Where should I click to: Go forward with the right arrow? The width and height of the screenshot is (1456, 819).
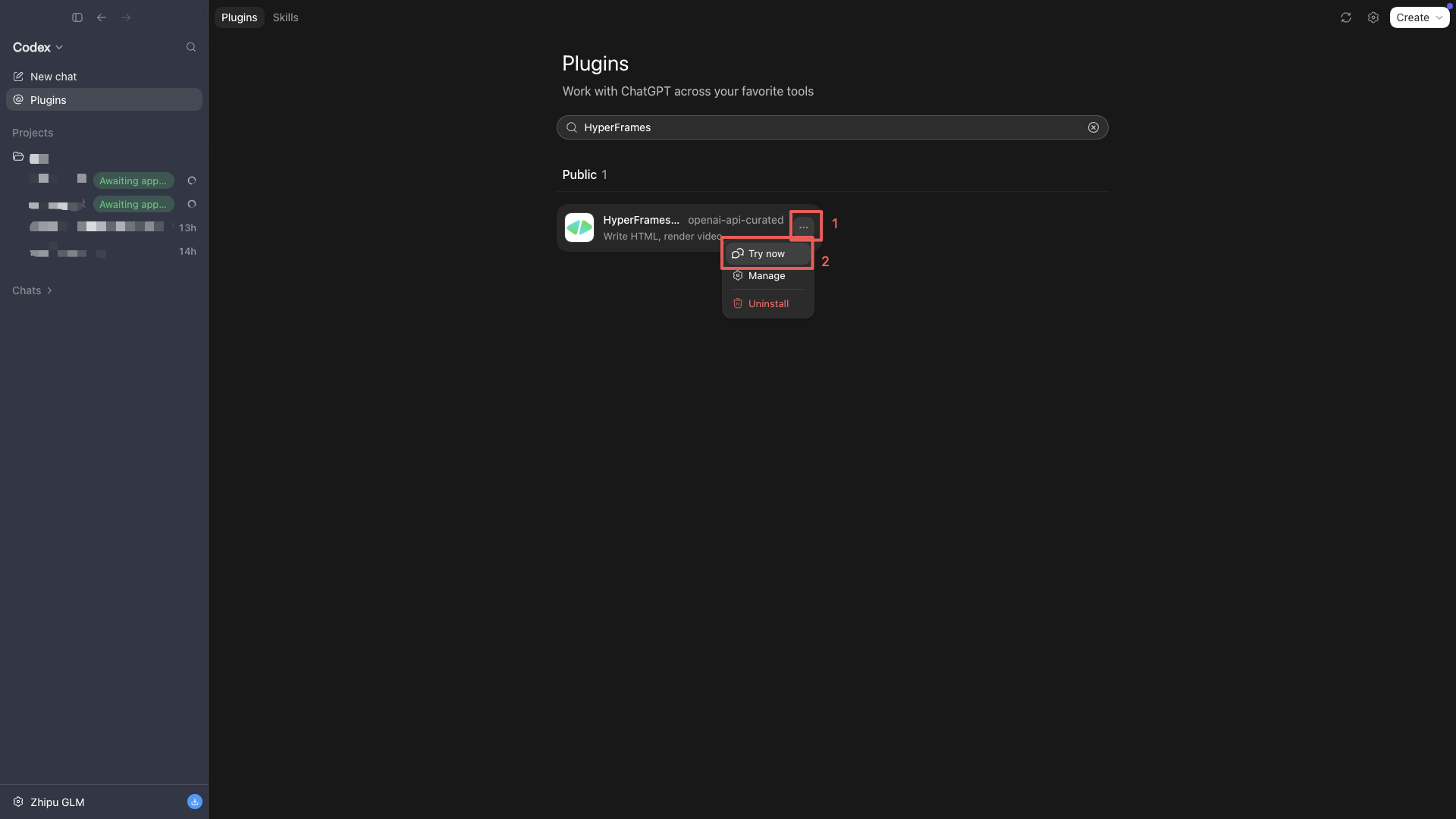click(126, 17)
